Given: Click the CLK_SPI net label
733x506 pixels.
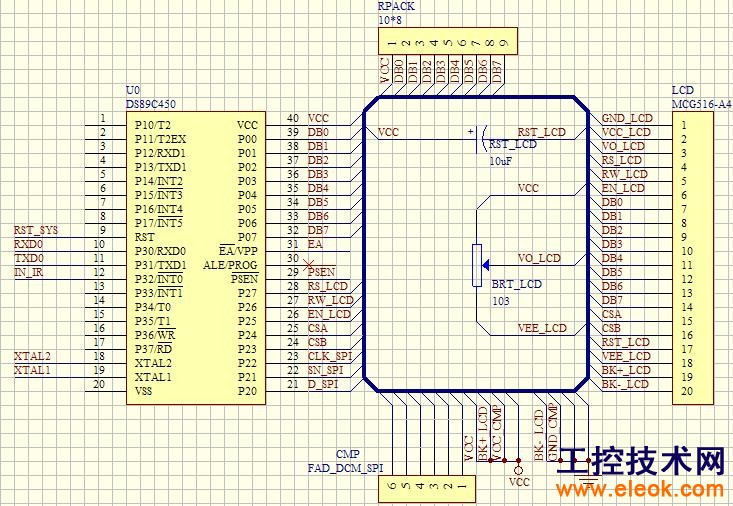Looking at the screenshot, I should tap(330, 356).
